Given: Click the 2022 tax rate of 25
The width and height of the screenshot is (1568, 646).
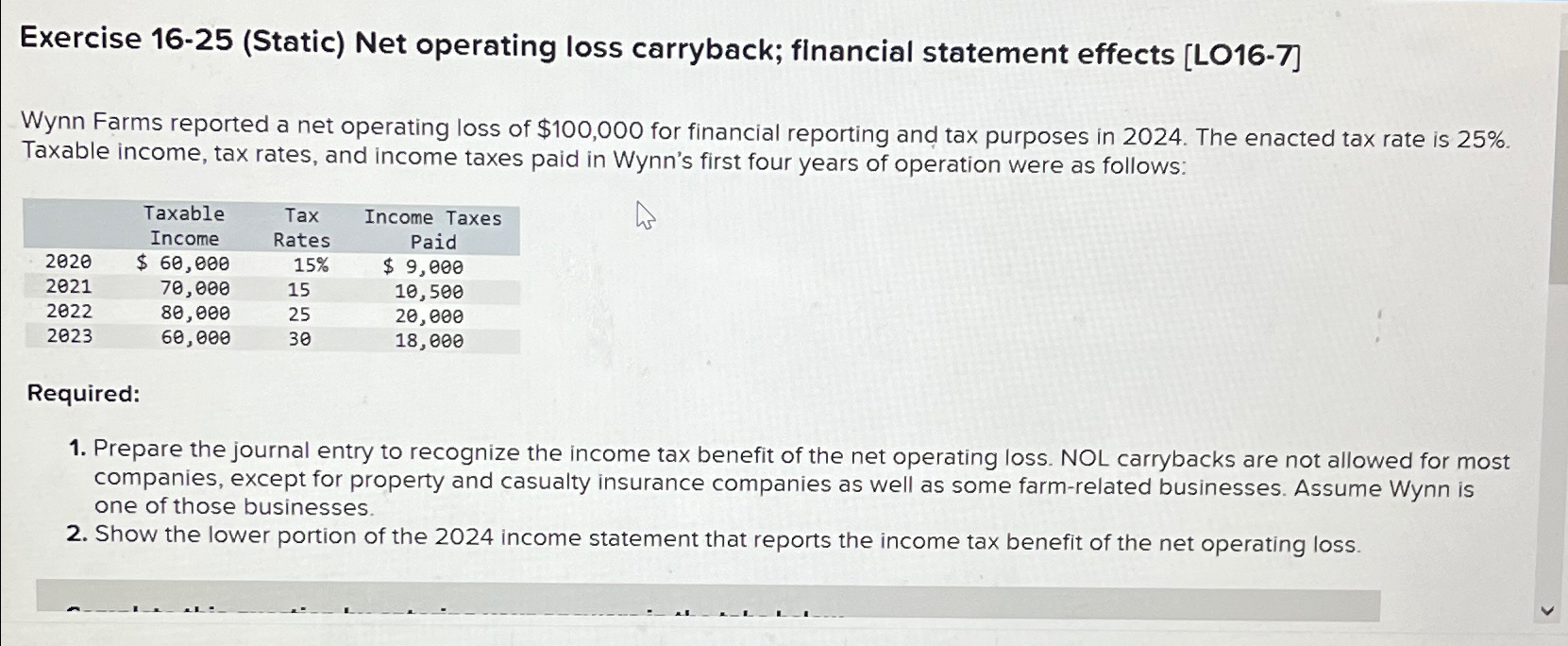Looking at the screenshot, I should (297, 314).
